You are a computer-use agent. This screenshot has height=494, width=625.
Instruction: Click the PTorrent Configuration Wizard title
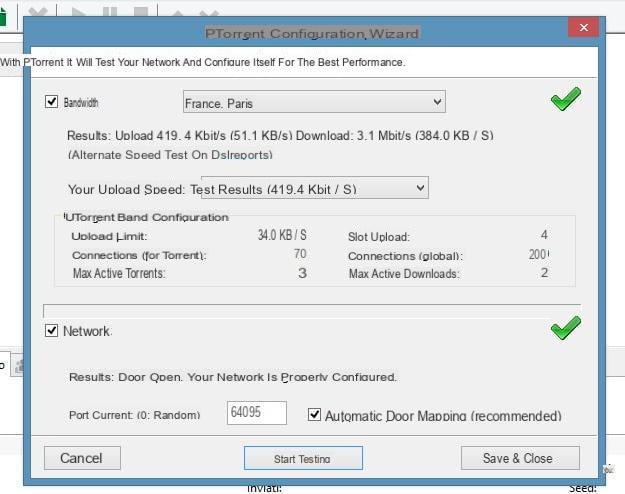click(x=312, y=33)
